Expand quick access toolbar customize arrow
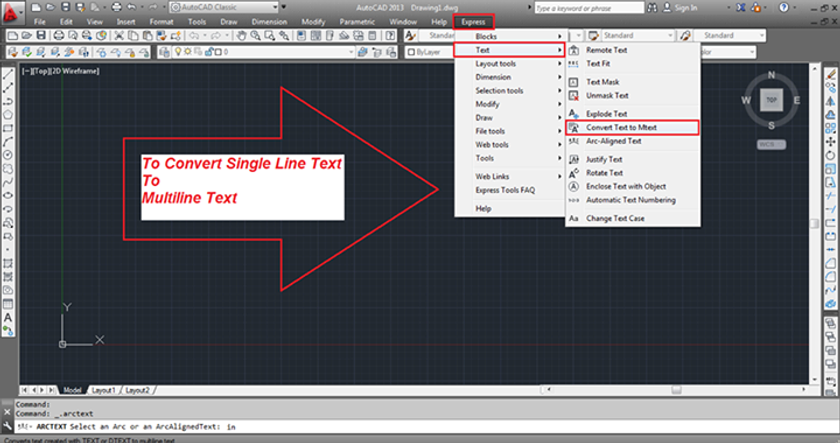 (284, 7)
